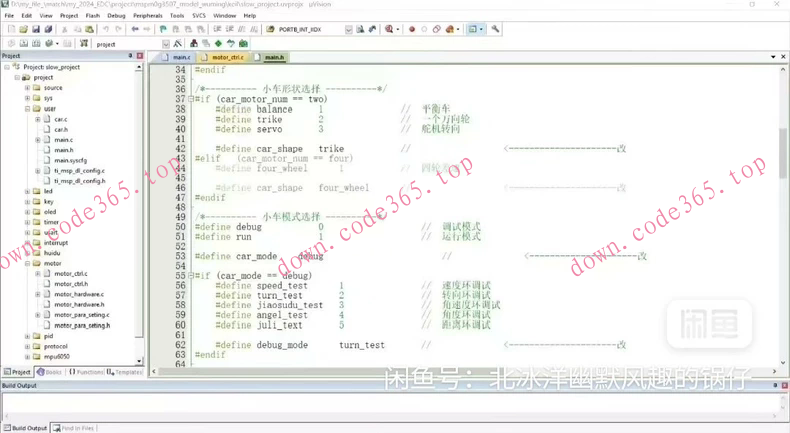Switch to the main.c editor tab
This screenshot has width=790, height=433.
[x=177, y=57]
